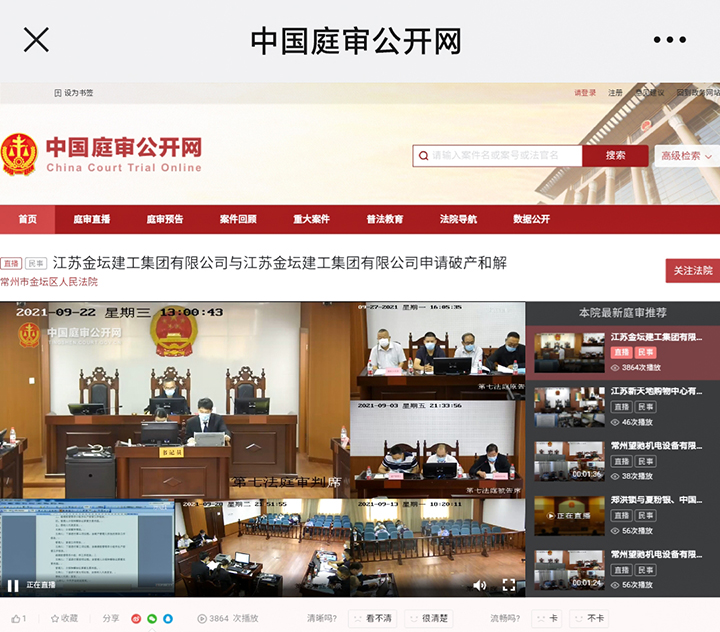720x632 pixels.
Task: Open 案件回顾 case review tab
Action: (x=238, y=219)
